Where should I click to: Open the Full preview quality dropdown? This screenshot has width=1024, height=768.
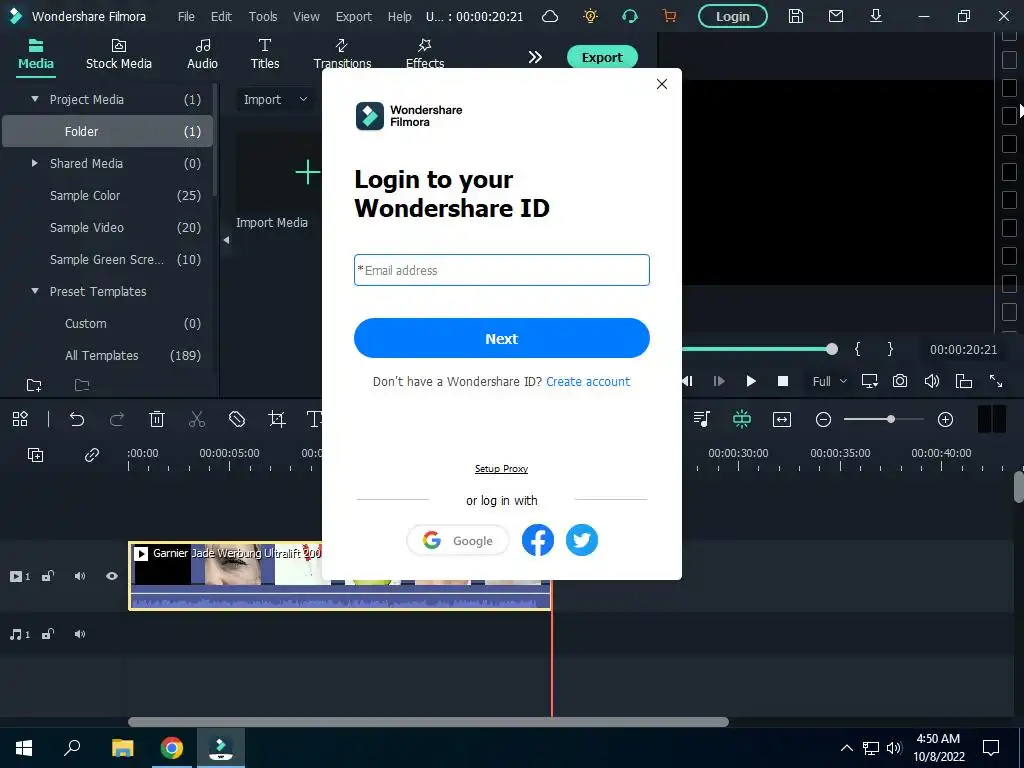click(x=829, y=381)
